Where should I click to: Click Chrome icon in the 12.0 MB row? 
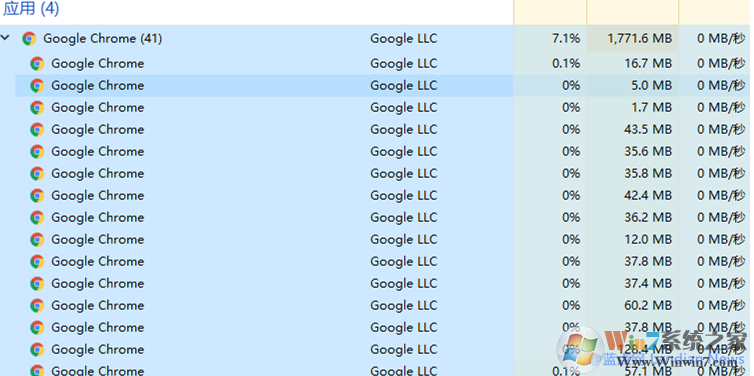coord(37,240)
